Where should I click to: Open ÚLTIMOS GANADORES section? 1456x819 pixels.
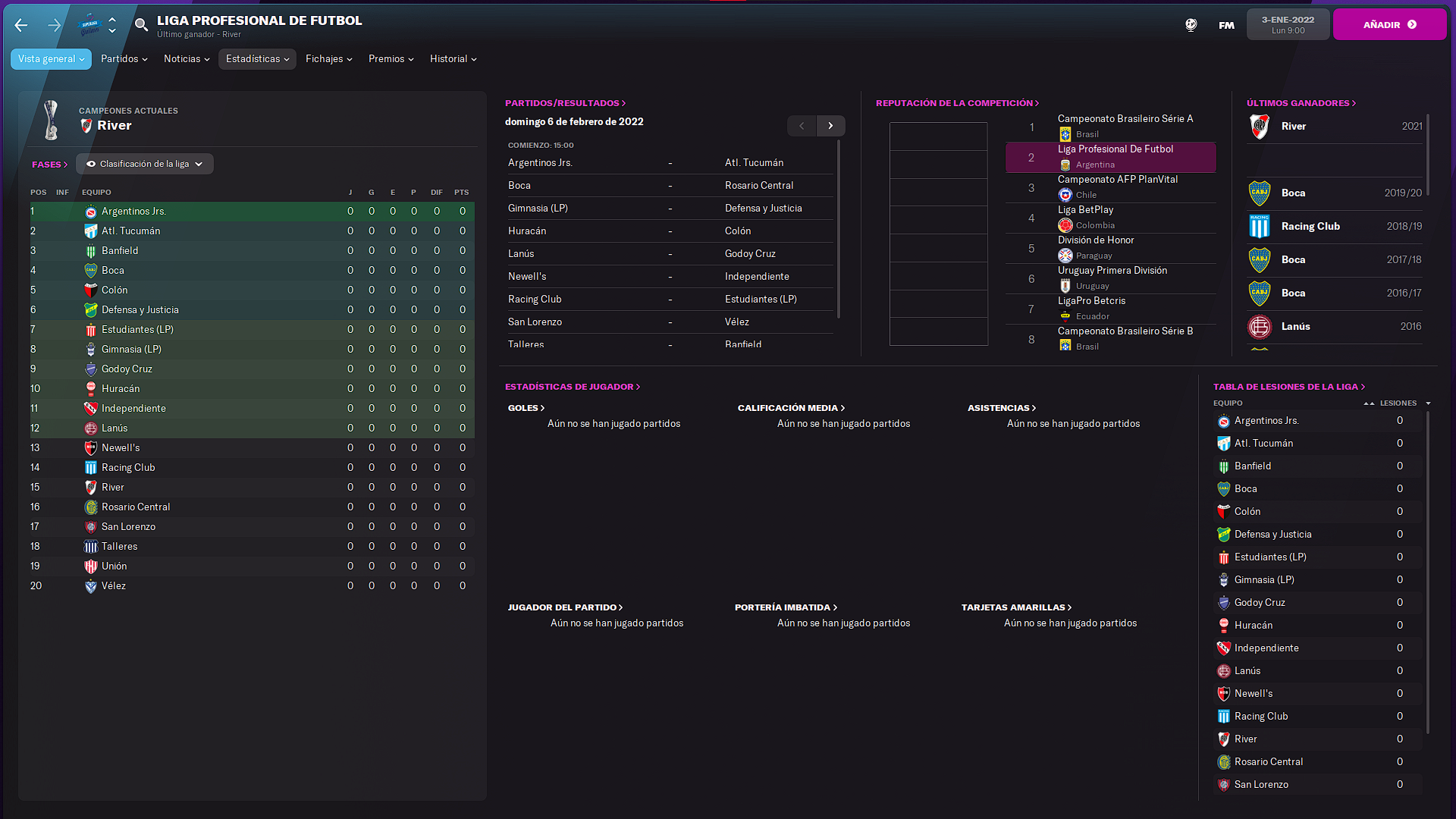(1301, 103)
